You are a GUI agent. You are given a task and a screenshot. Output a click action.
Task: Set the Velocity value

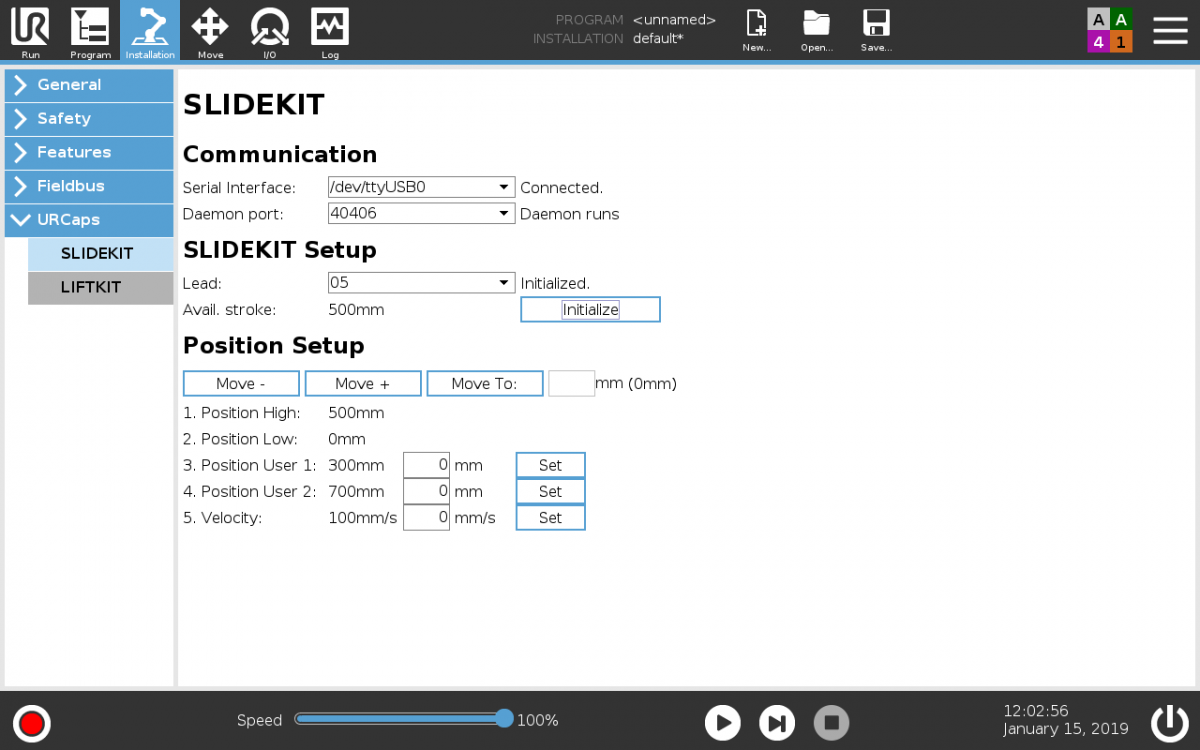pos(551,518)
